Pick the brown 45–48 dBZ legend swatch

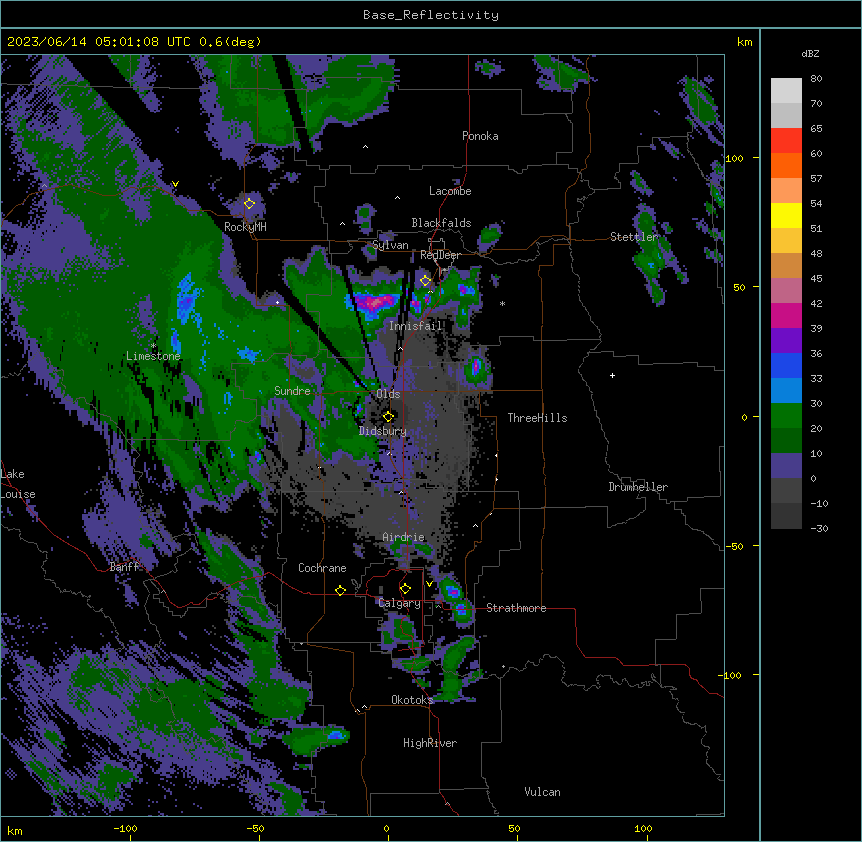click(x=786, y=265)
